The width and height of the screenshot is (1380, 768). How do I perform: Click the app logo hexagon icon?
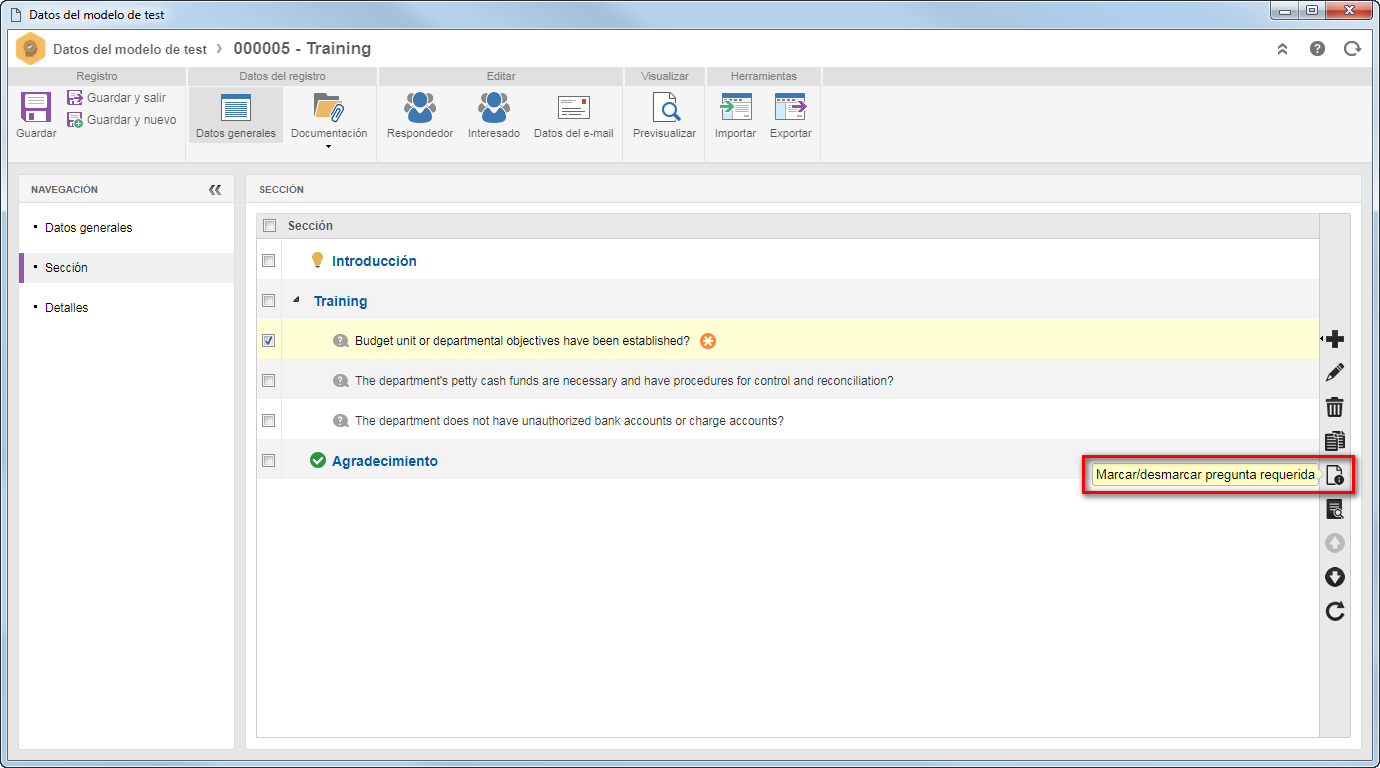pyautogui.click(x=31, y=48)
